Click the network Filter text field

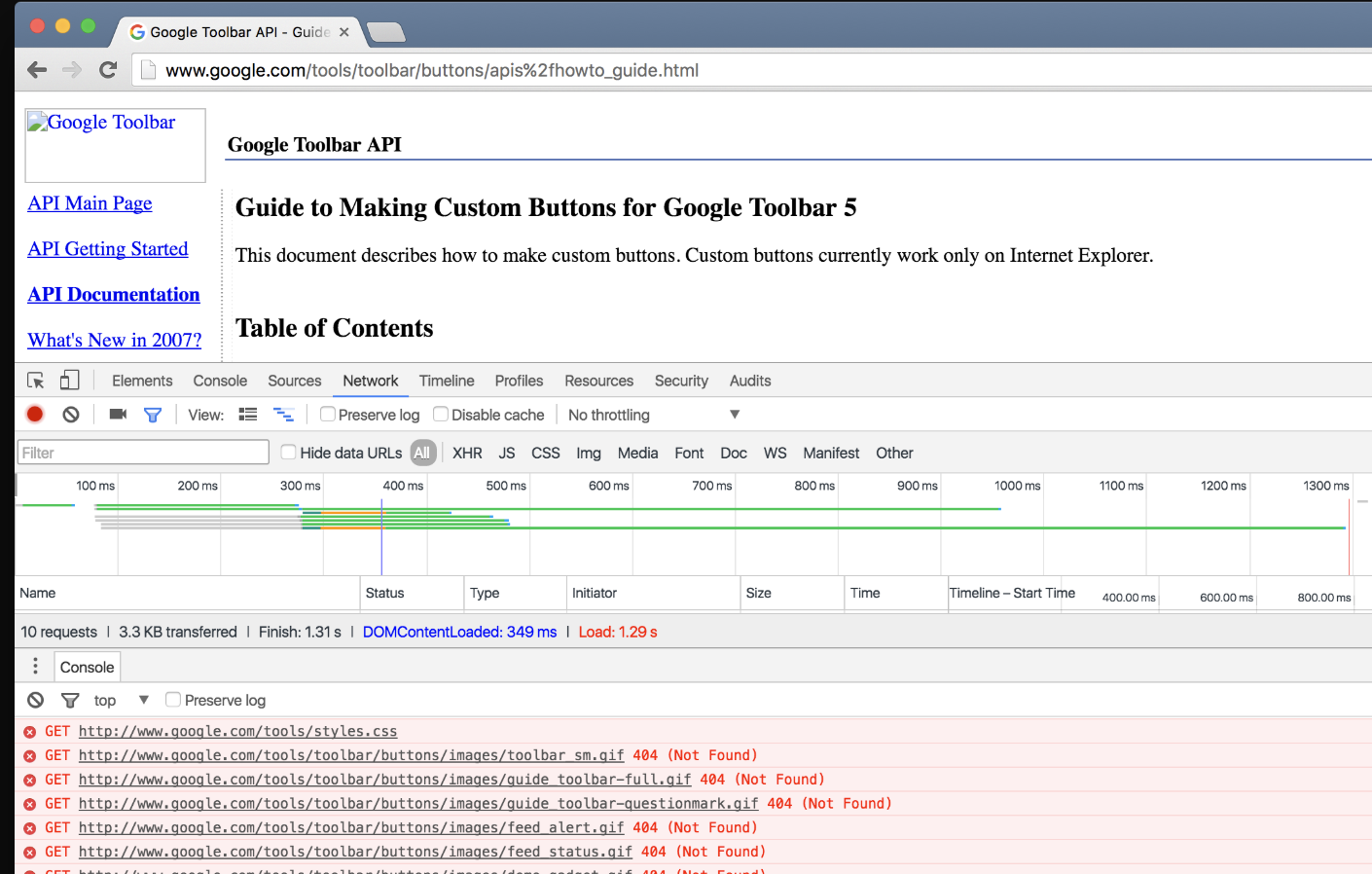[143, 453]
